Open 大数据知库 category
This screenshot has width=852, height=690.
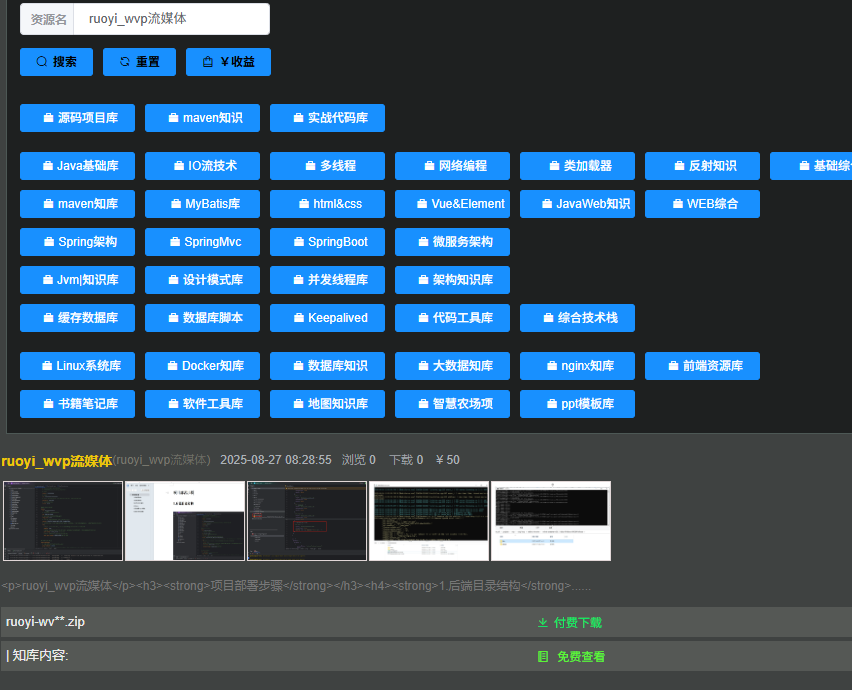pos(452,366)
